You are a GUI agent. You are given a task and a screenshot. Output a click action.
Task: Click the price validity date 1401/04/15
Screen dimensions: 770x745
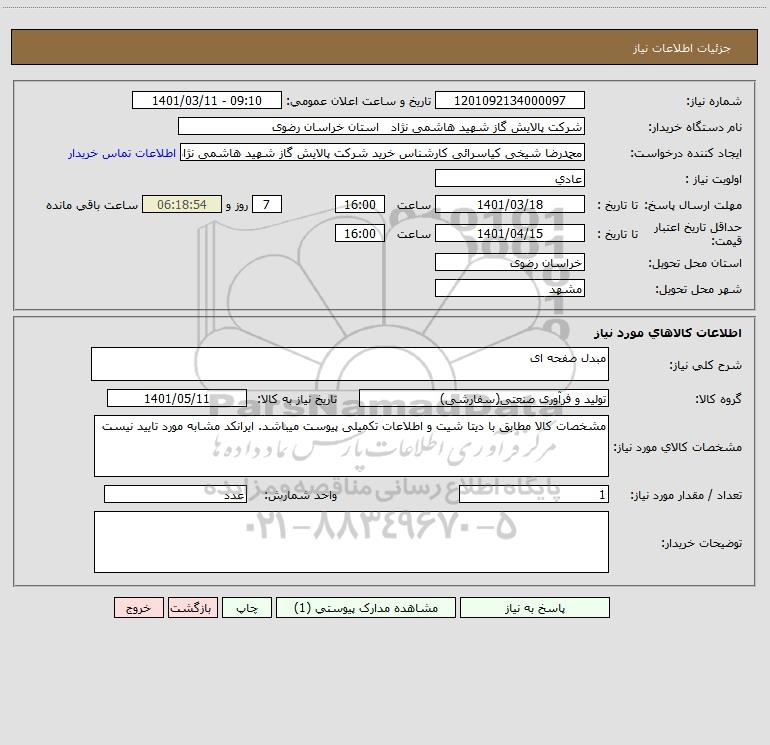tap(510, 233)
